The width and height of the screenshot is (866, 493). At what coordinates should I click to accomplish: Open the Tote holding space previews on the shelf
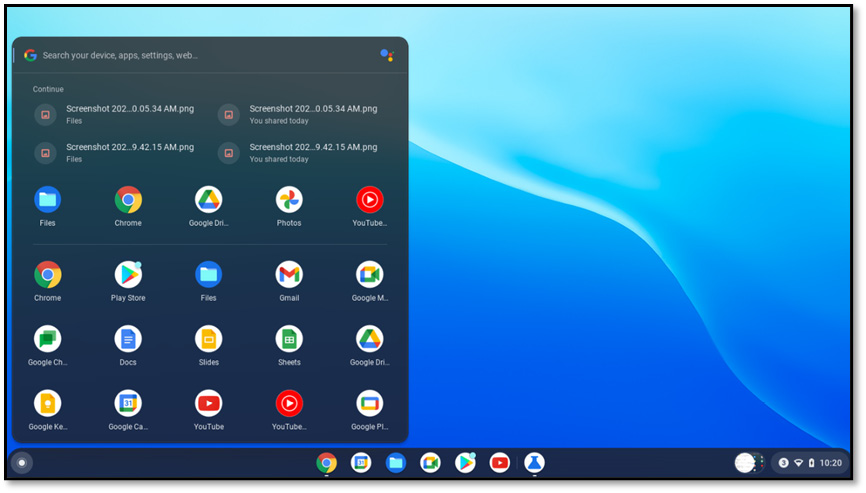[749, 463]
